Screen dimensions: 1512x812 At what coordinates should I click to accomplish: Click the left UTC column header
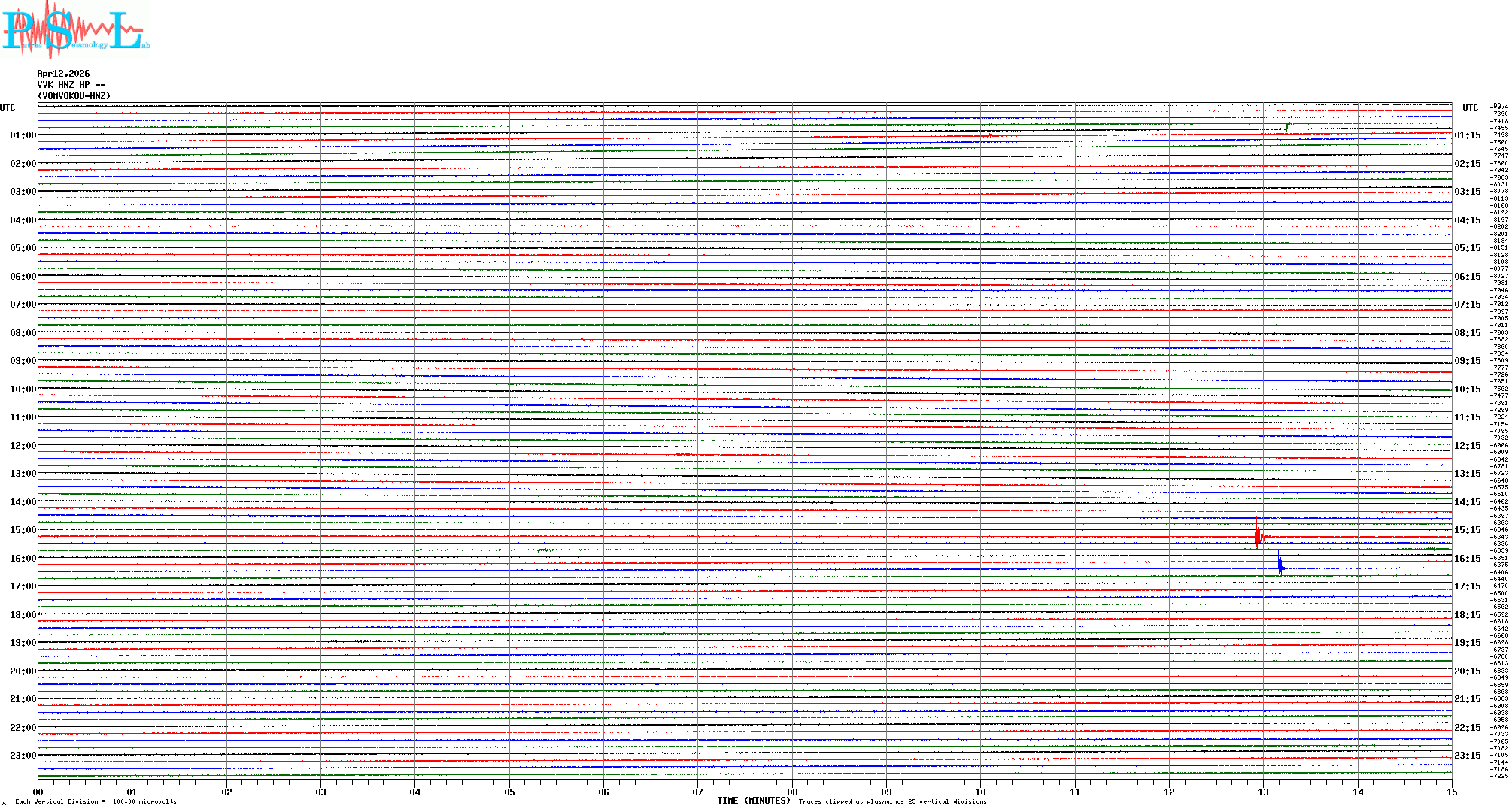pos(8,108)
